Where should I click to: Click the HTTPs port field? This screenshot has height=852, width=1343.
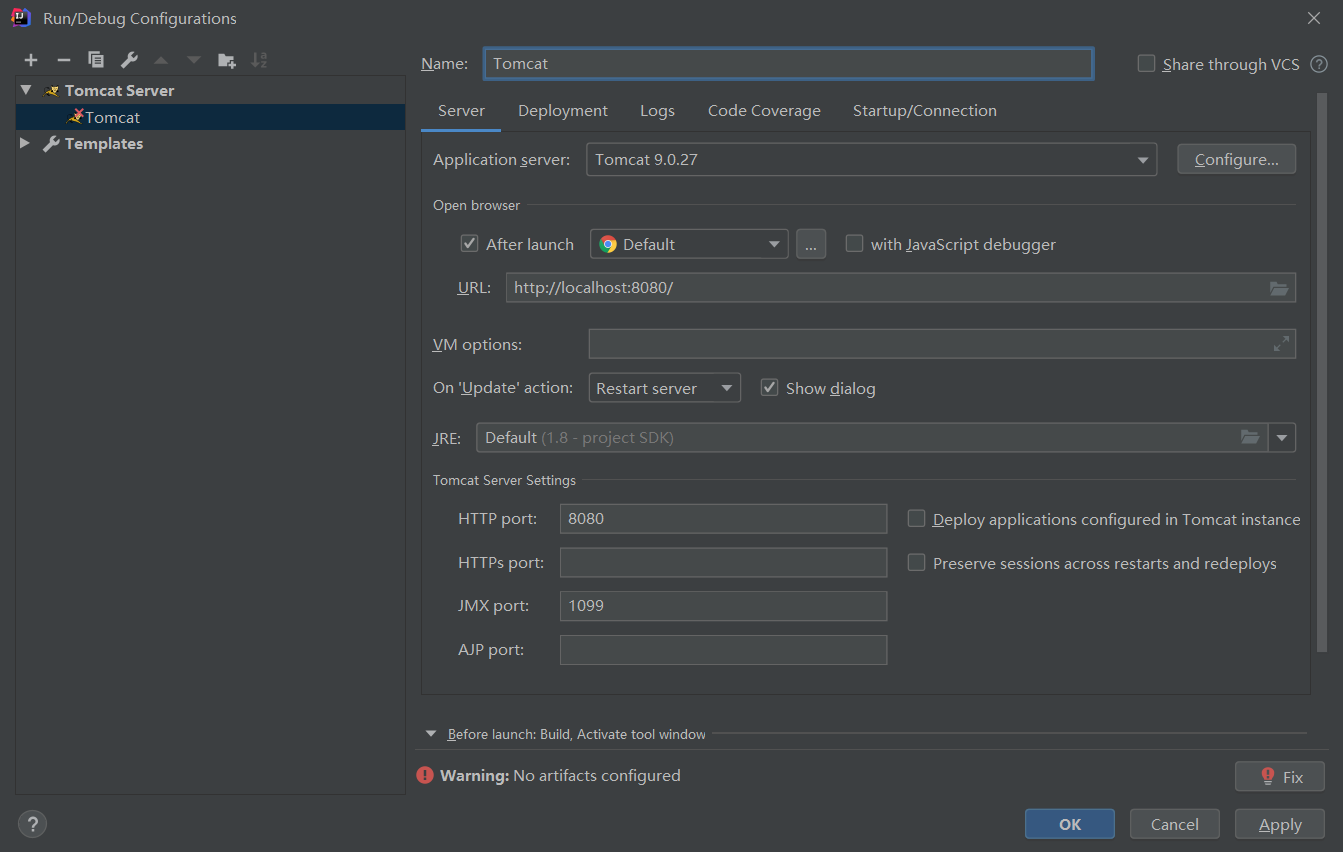coord(723,563)
